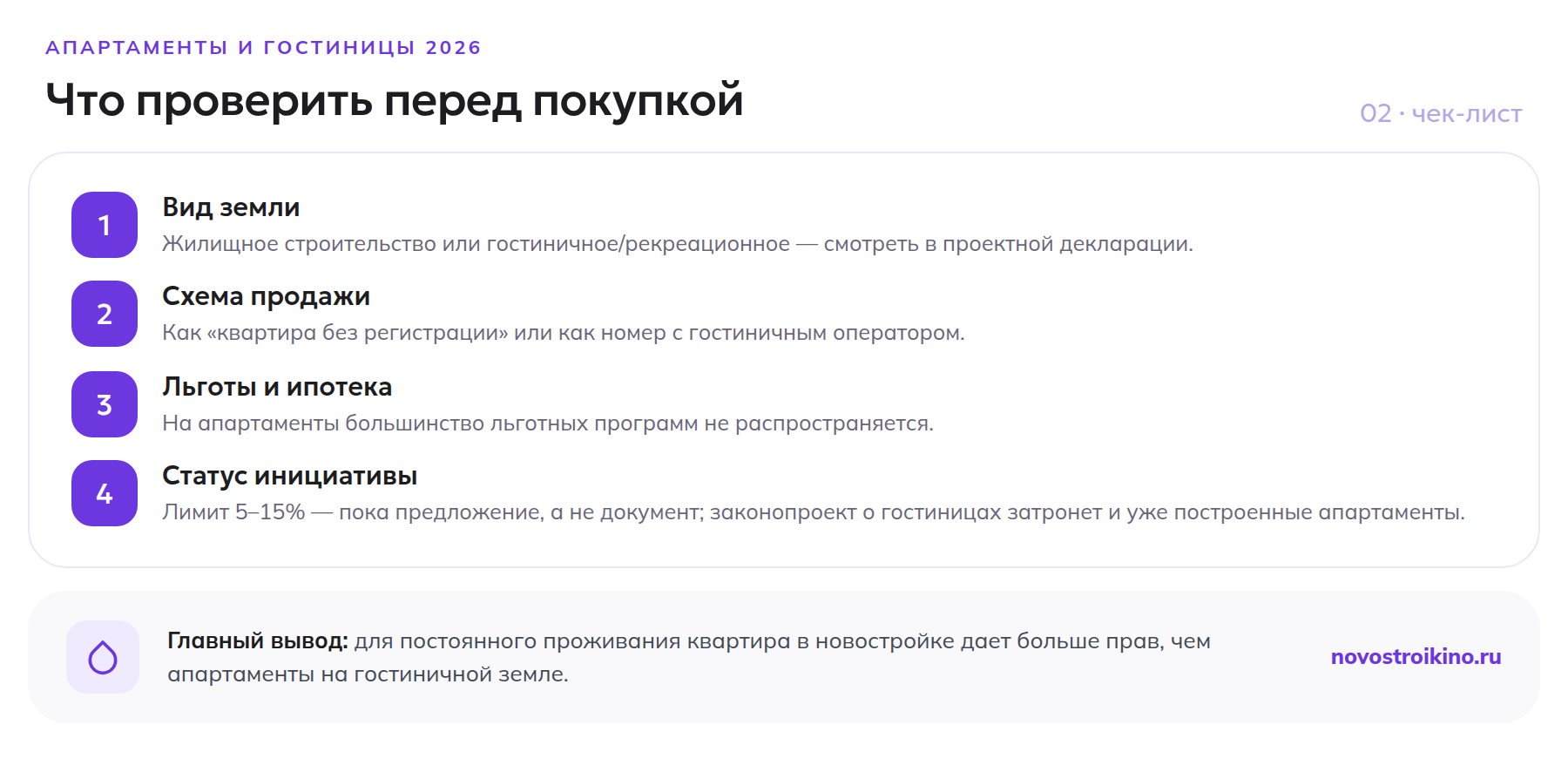Click the droplet icon beside Главный вывод
The width and height of the screenshot is (1568, 779).
[x=103, y=657]
